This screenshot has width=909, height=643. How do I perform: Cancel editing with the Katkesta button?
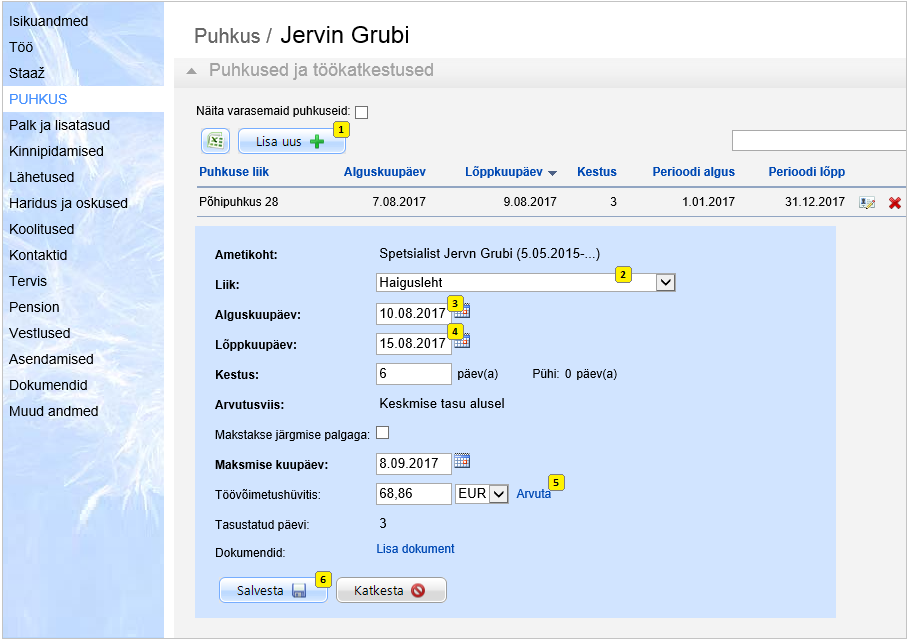pyautogui.click(x=390, y=590)
